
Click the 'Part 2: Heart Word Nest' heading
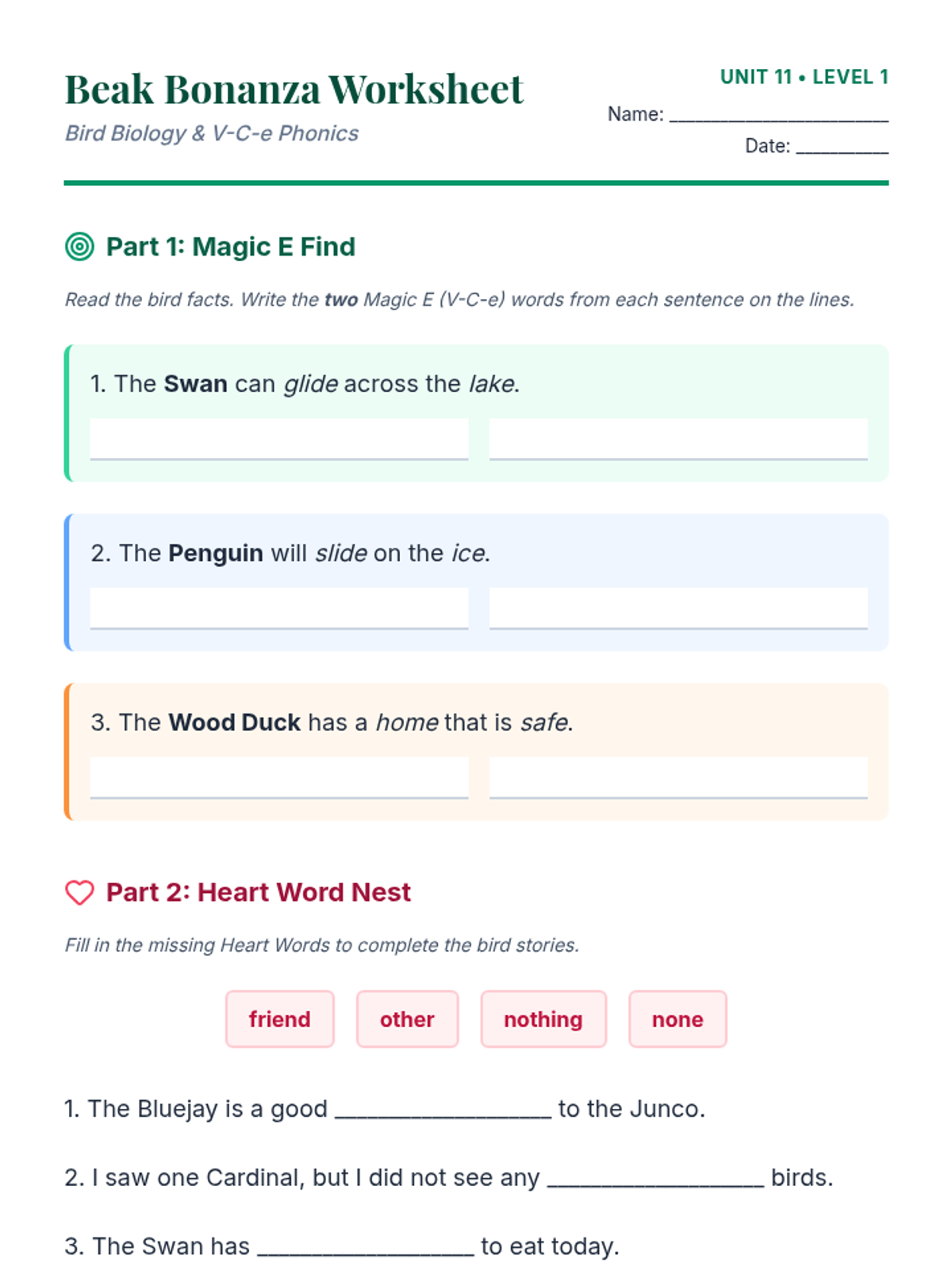[258, 892]
